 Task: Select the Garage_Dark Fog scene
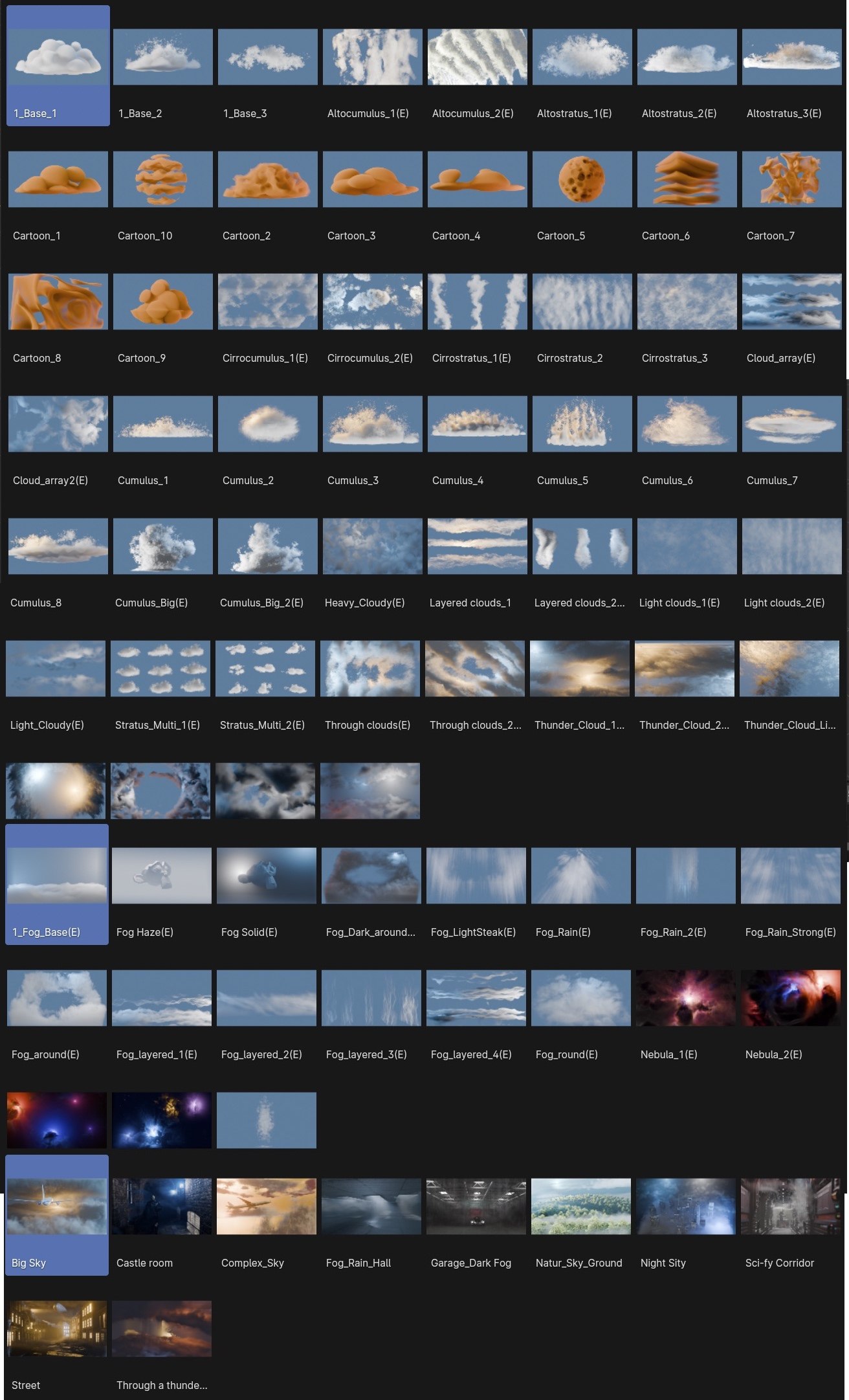click(476, 1206)
